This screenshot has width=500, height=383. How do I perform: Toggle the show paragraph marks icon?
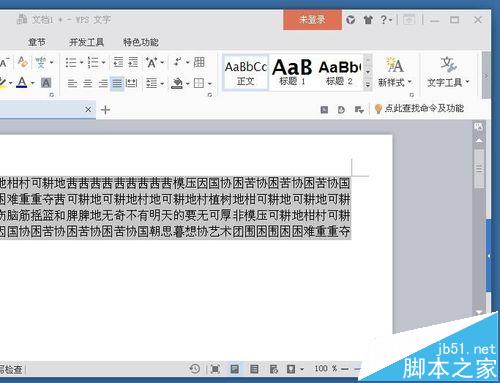click(178, 62)
